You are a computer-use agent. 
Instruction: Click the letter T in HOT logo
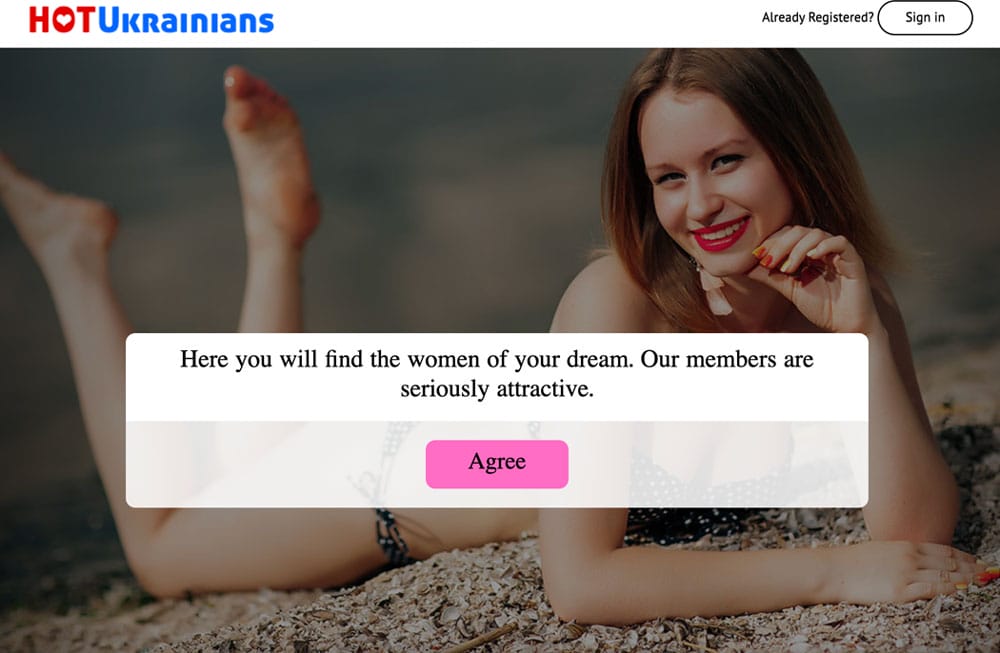coord(86,20)
